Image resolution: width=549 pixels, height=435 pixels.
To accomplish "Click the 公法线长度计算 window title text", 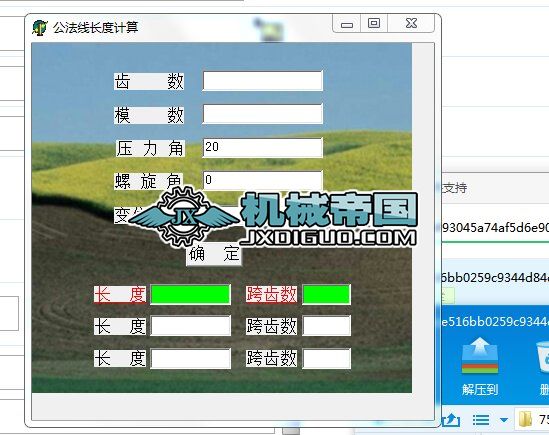I will [x=96, y=27].
